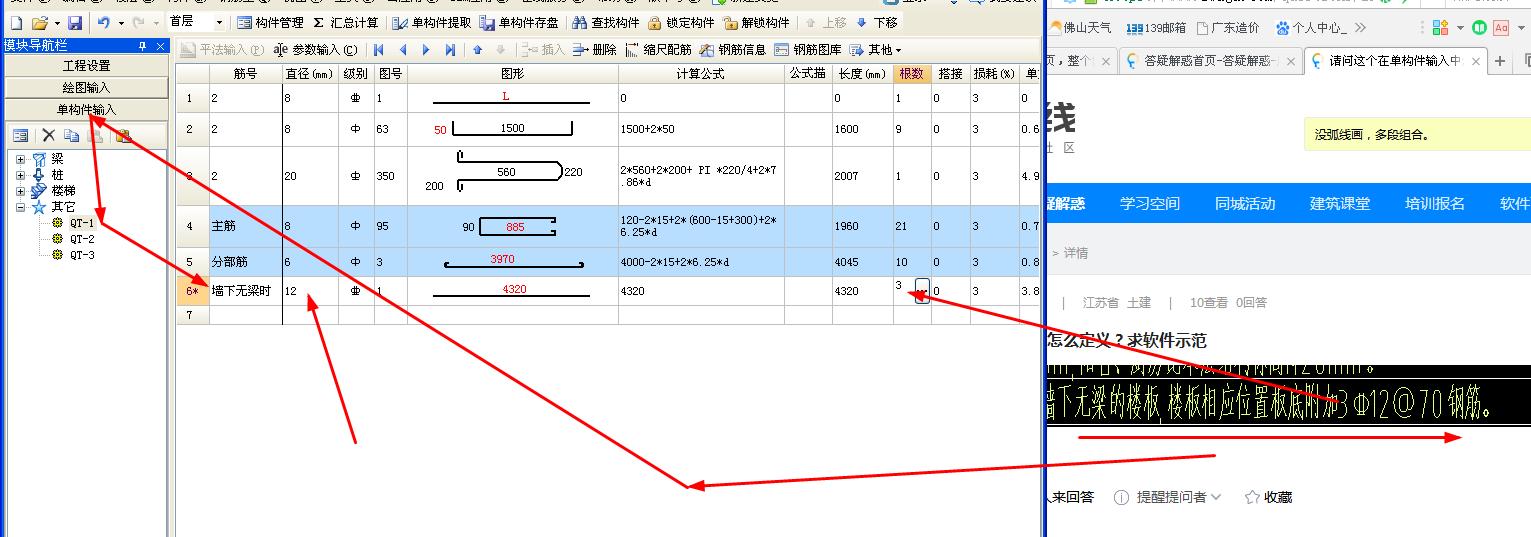This screenshot has width=1531, height=537.
Task: Click the paste clipboard icon in navigation panel
Action: click(x=123, y=136)
